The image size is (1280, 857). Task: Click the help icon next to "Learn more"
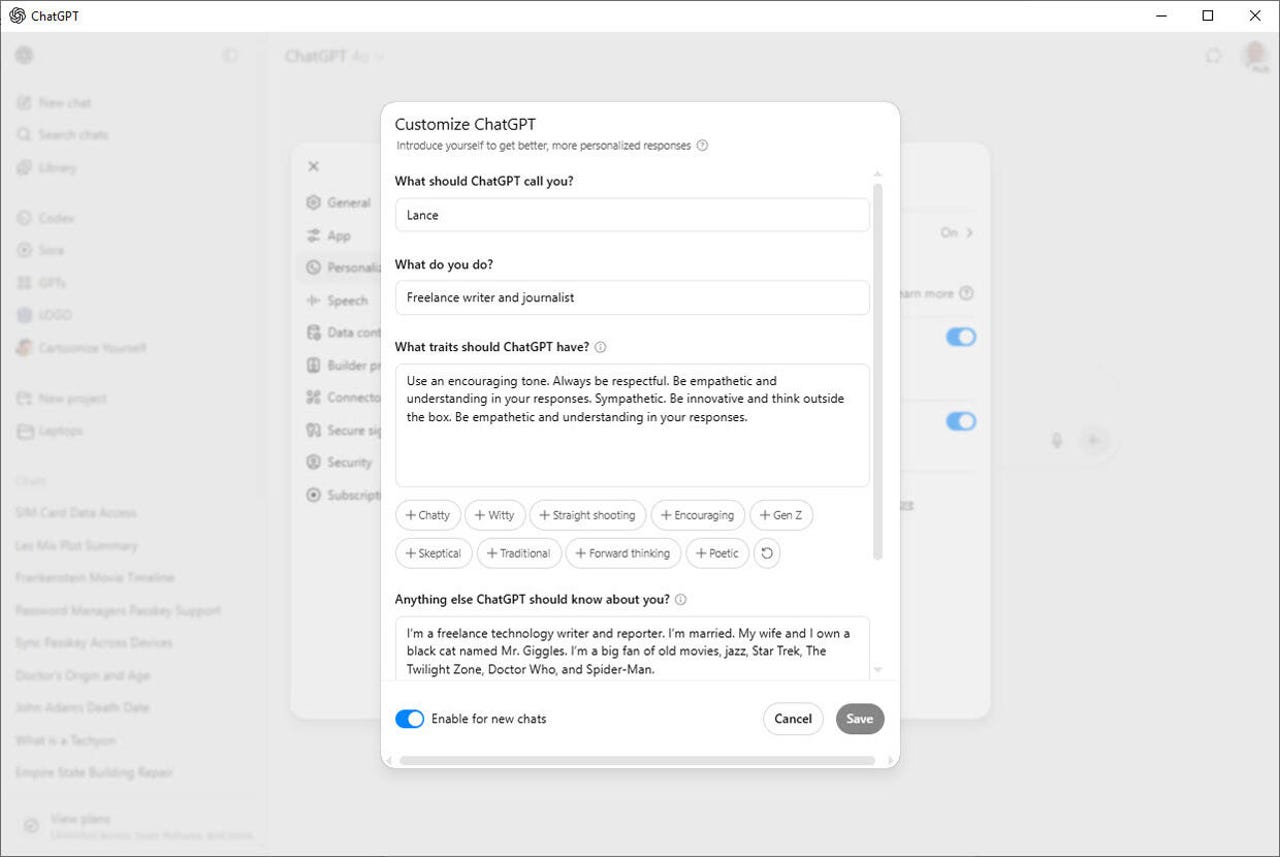[966, 293]
